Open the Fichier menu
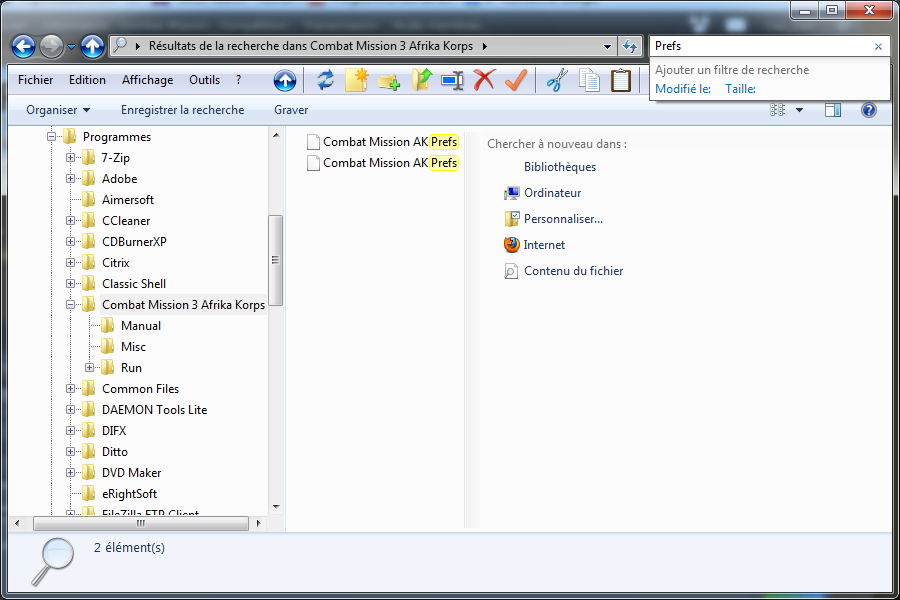This screenshot has height=600, width=900. 36,80
